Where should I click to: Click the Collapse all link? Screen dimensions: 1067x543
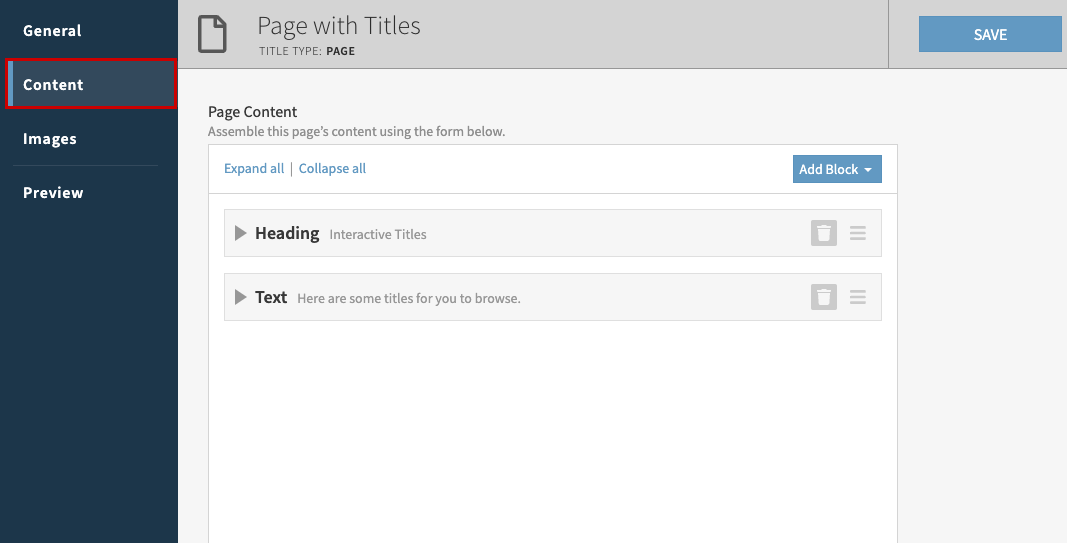(332, 169)
